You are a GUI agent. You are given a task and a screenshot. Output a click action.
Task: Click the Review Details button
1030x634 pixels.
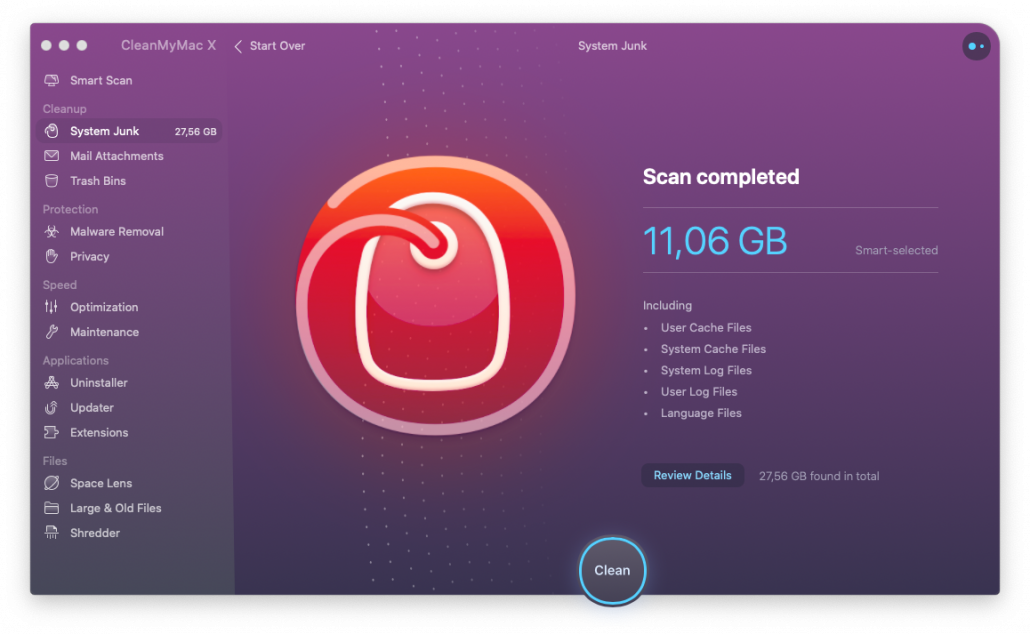692,476
